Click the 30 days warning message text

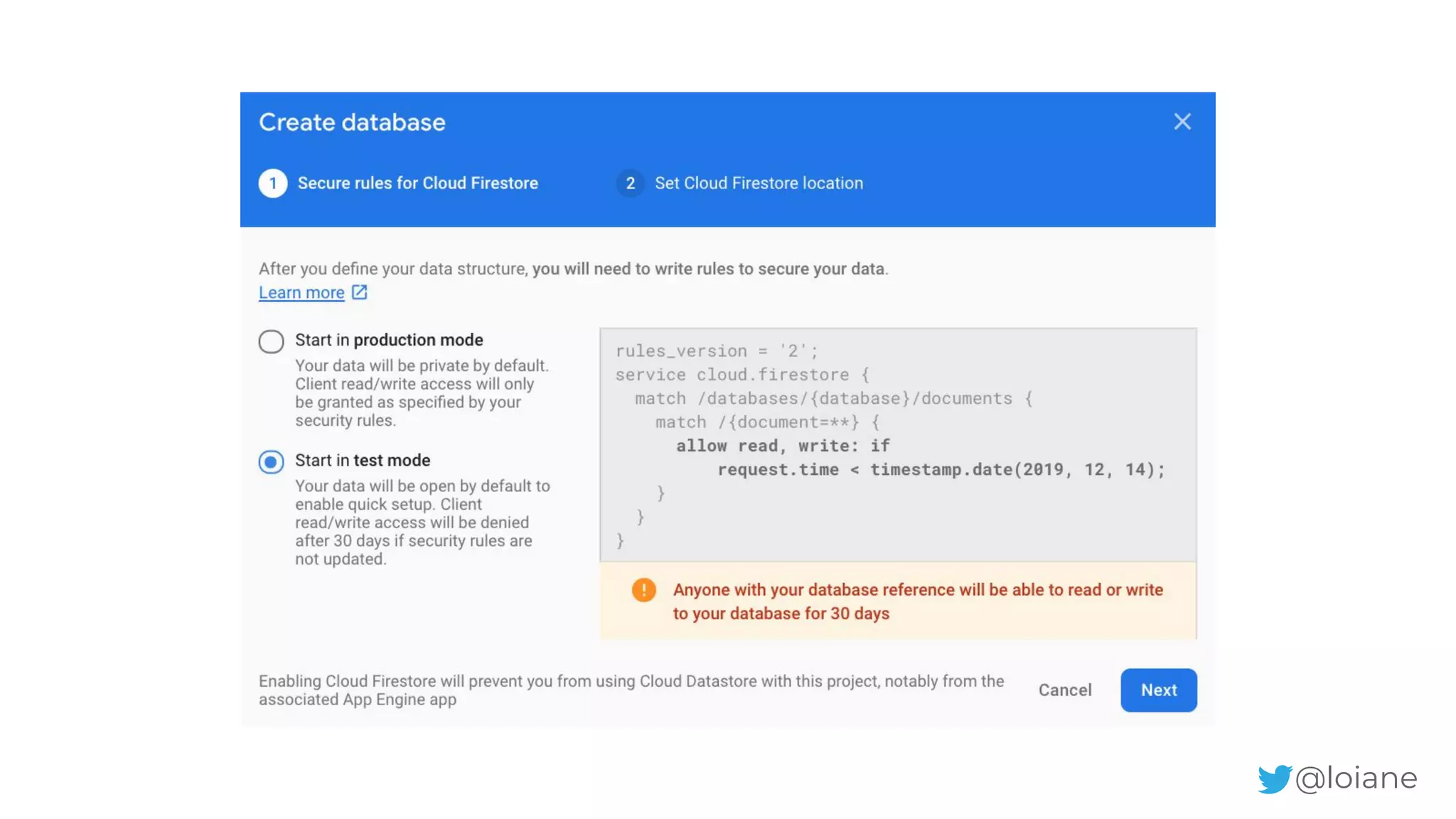(917, 601)
